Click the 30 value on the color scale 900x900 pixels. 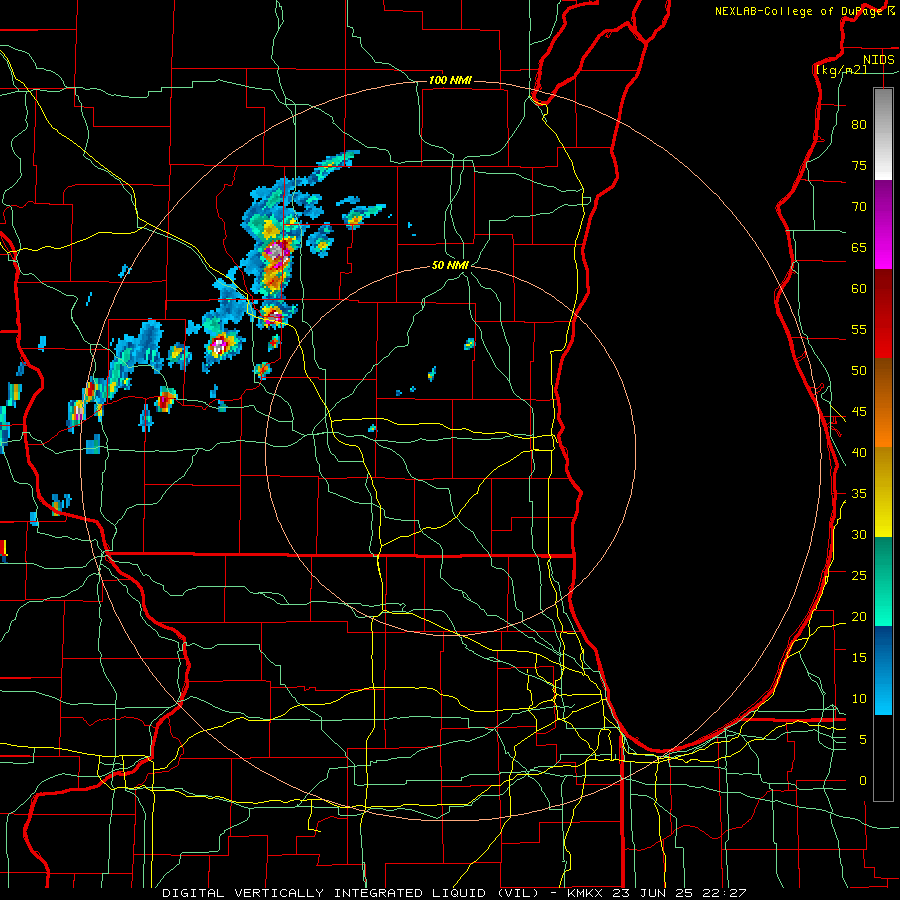859,535
